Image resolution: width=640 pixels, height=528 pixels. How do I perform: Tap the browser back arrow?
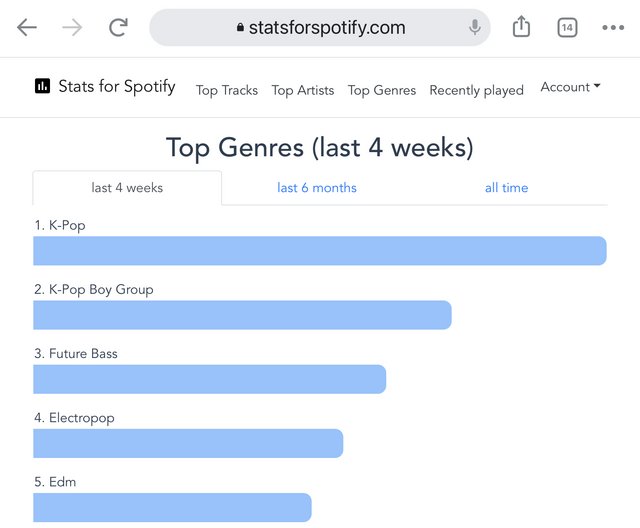click(x=27, y=28)
